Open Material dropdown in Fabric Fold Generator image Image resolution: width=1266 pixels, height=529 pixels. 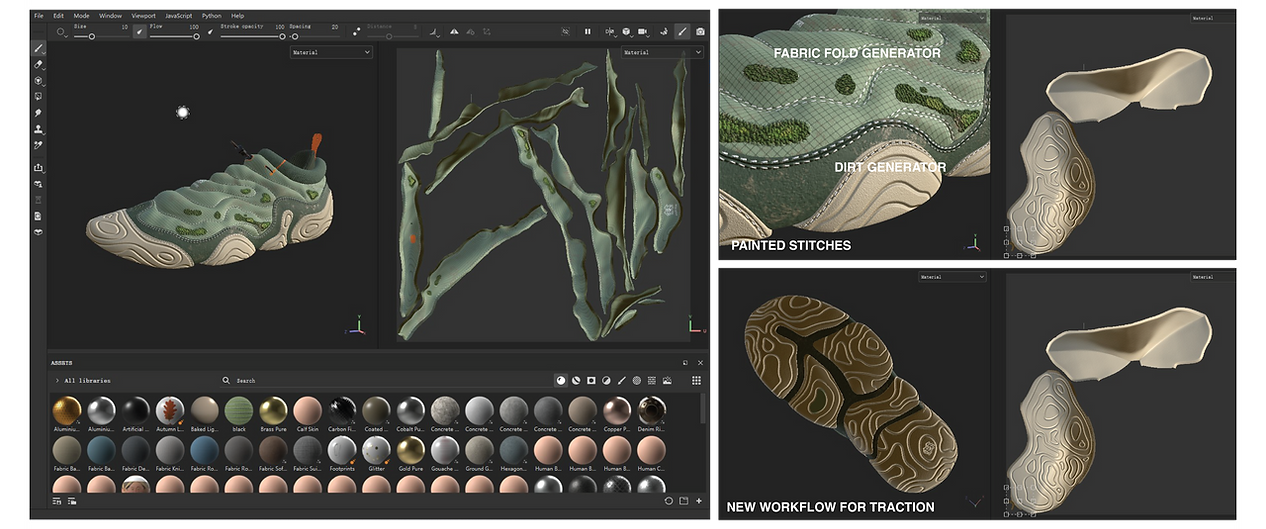952,18
